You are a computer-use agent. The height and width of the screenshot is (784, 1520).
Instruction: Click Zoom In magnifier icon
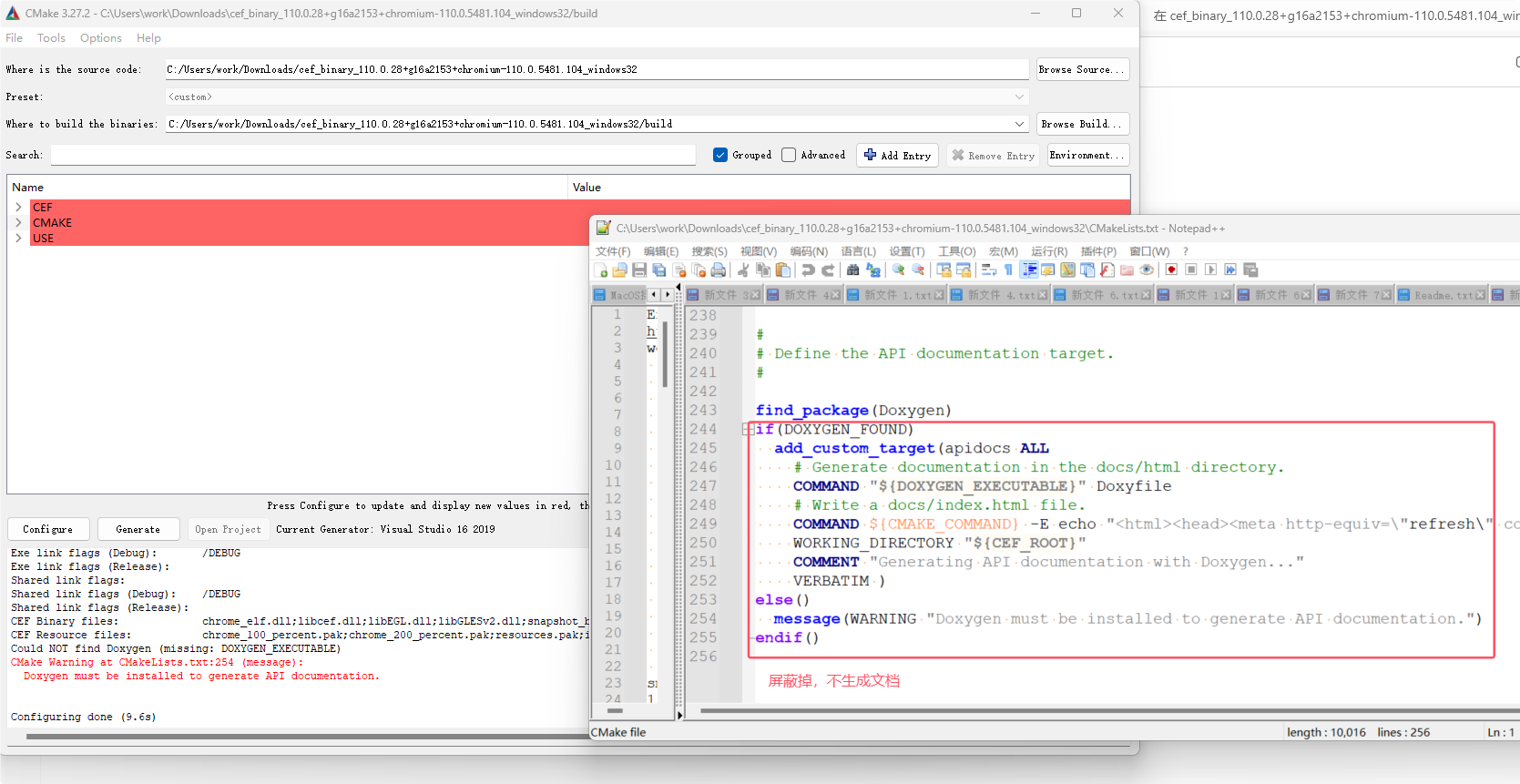[x=898, y=270]
